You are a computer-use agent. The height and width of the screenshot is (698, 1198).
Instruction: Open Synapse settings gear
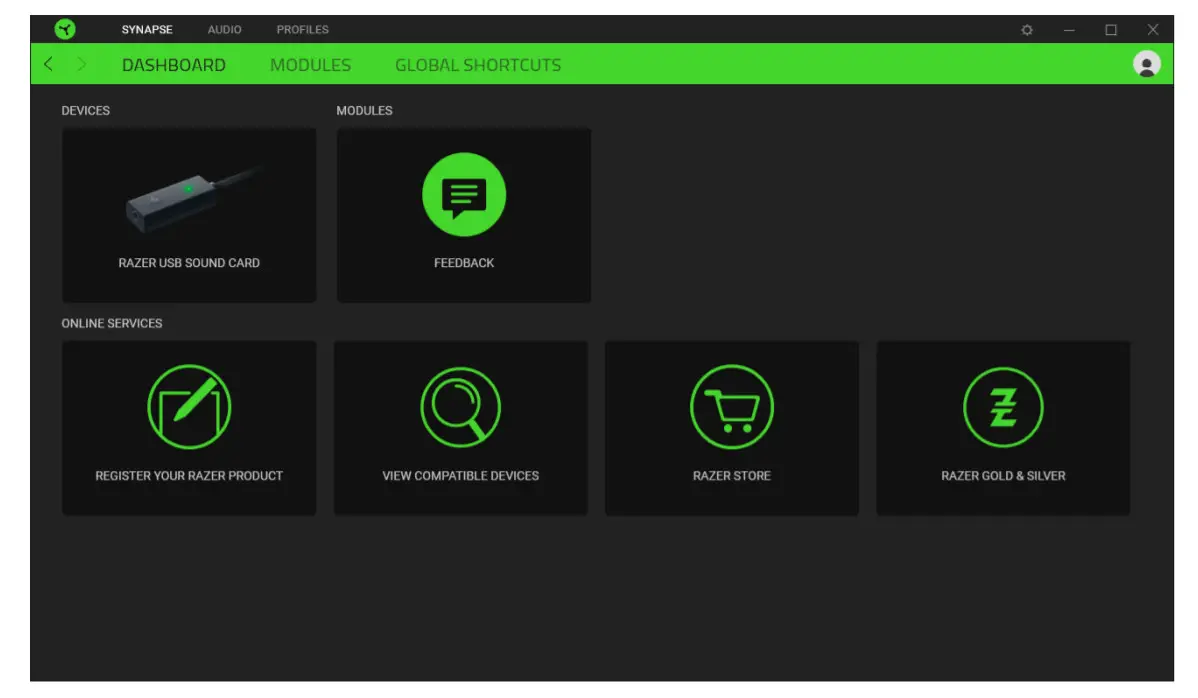(x=1027, y=29)
